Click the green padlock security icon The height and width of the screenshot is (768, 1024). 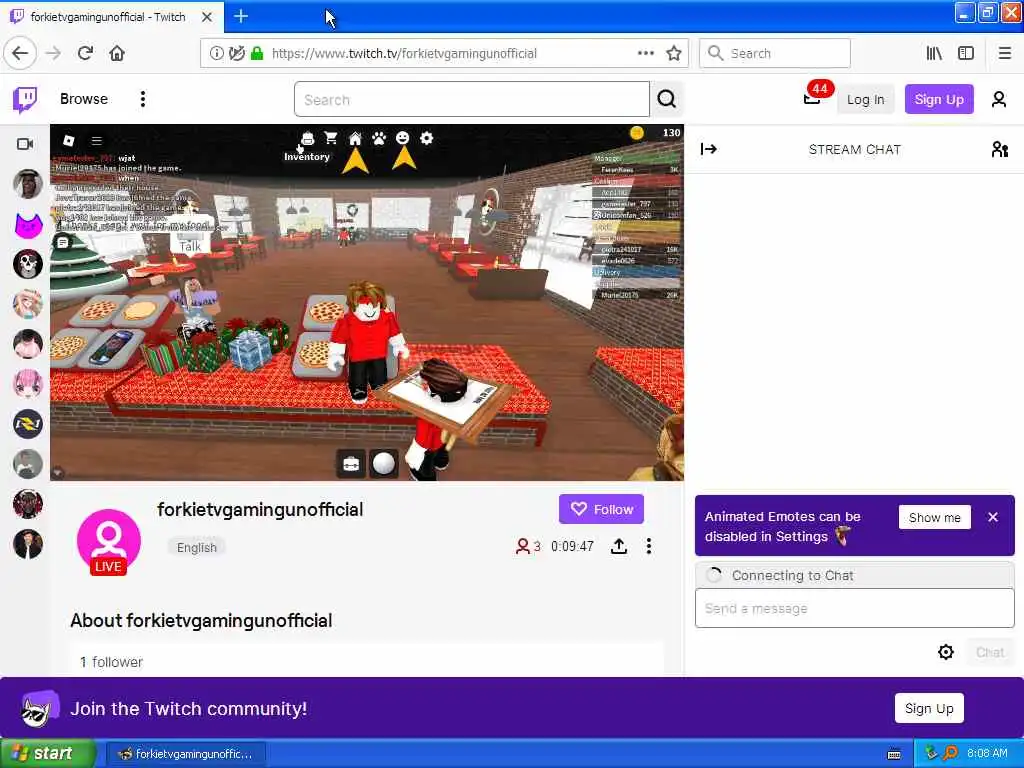pyautogui.click(x=257, y=54)
